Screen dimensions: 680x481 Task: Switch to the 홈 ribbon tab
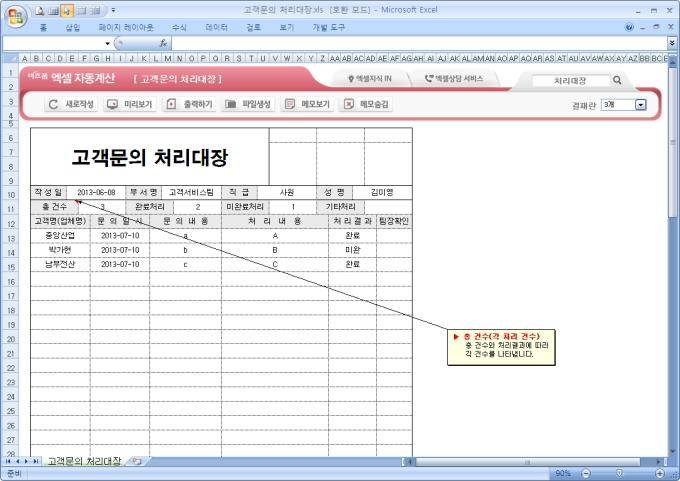click(x=43, y=27)
